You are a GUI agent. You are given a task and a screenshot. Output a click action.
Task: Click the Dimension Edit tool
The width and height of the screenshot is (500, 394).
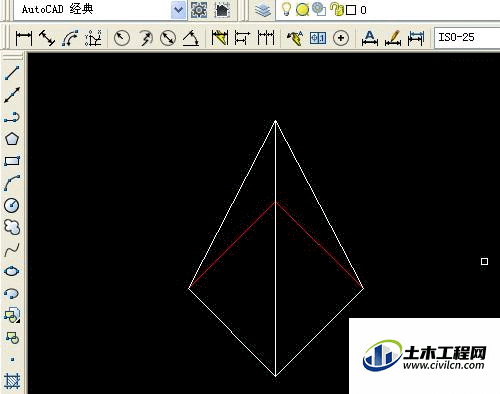pos(370,38)
